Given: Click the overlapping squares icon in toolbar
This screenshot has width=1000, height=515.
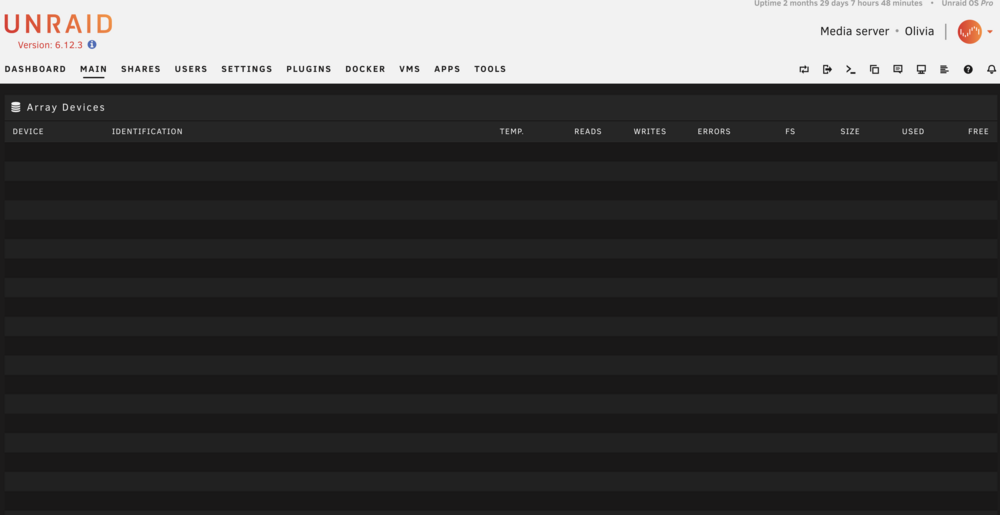Looking at the screenshot, I should 874,69.
